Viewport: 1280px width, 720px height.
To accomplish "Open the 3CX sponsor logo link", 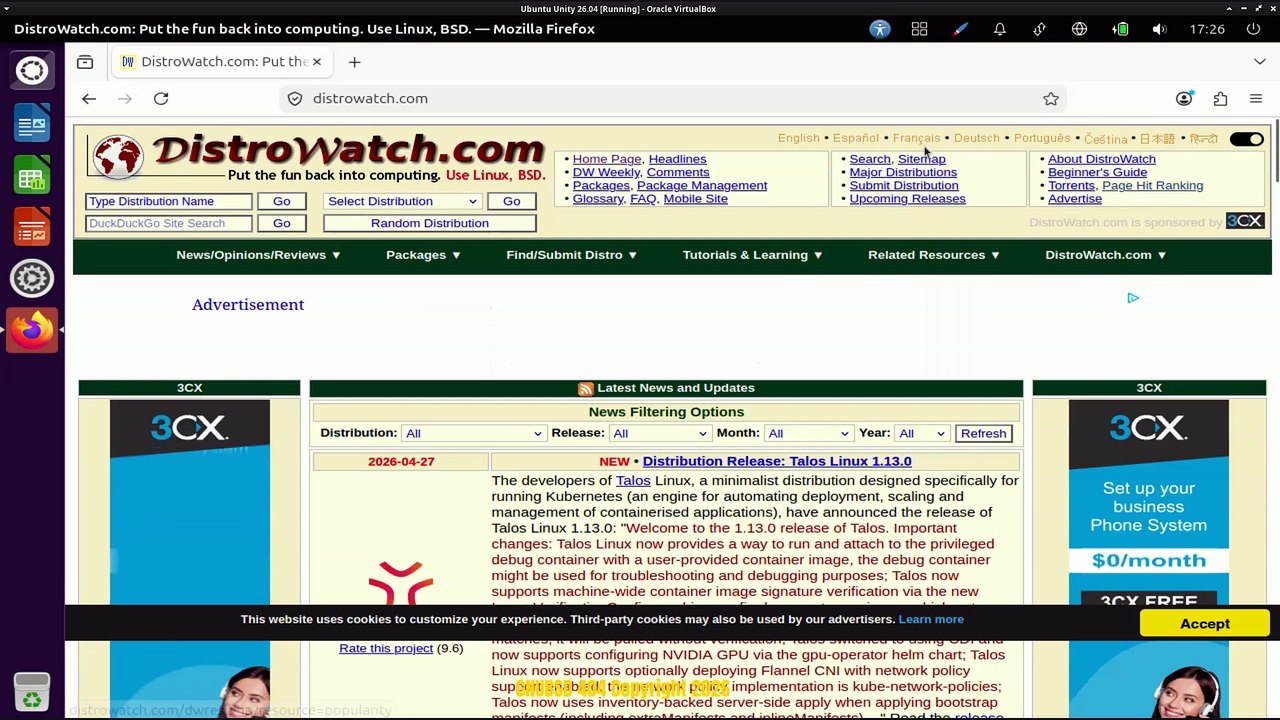I will click(1245, 221).
